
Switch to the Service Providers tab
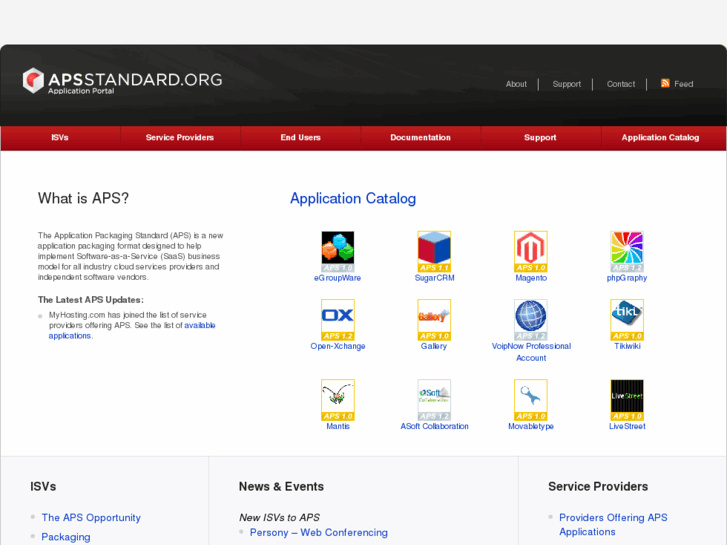[x=180, y=138]
